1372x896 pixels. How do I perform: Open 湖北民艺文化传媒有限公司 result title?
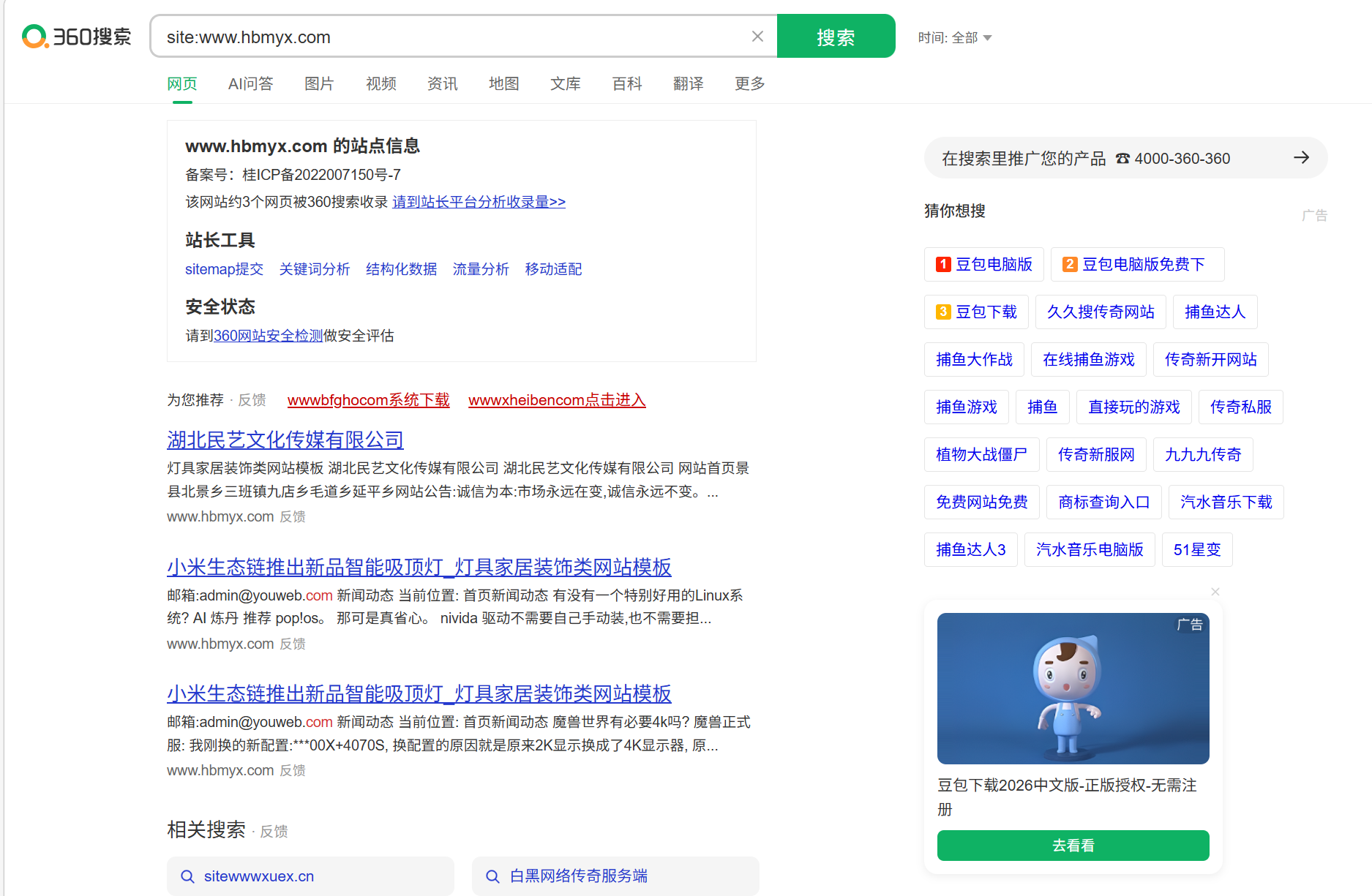[x=285, y=440]
